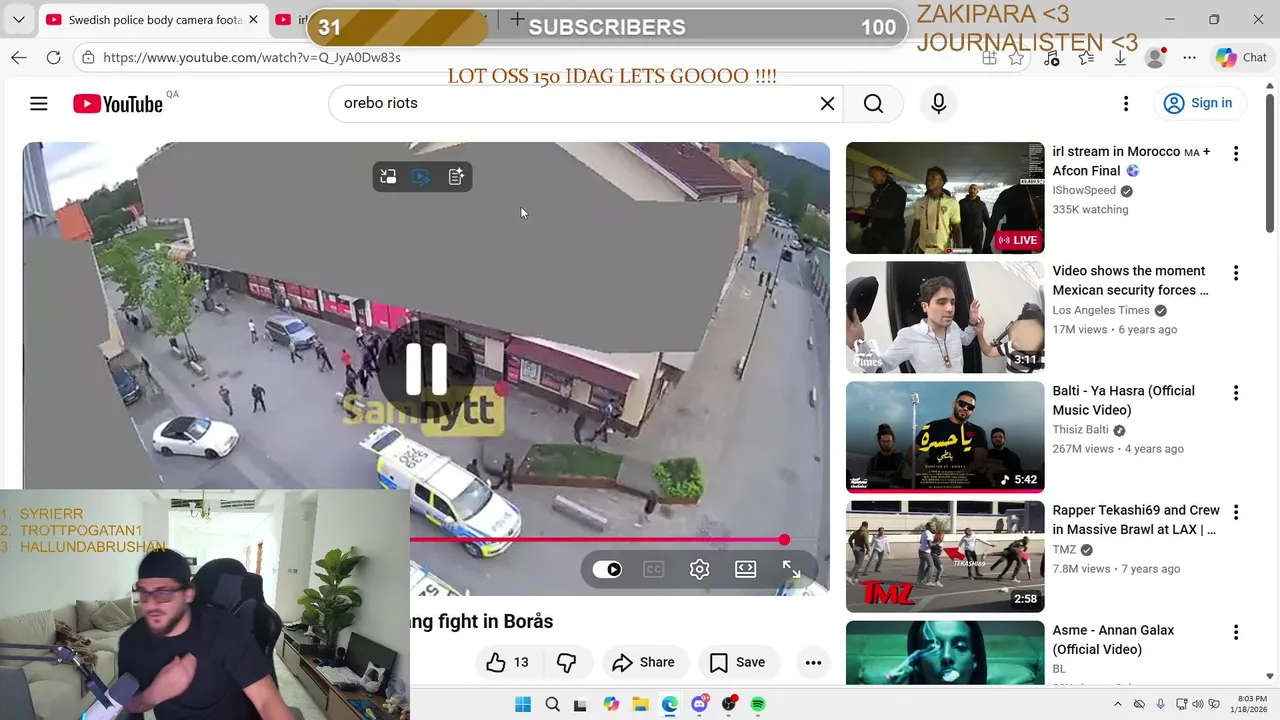The image size is (1280, 720).
Task: Open the YouTube hamburger guide menu
Action: [x=39, y=103]
